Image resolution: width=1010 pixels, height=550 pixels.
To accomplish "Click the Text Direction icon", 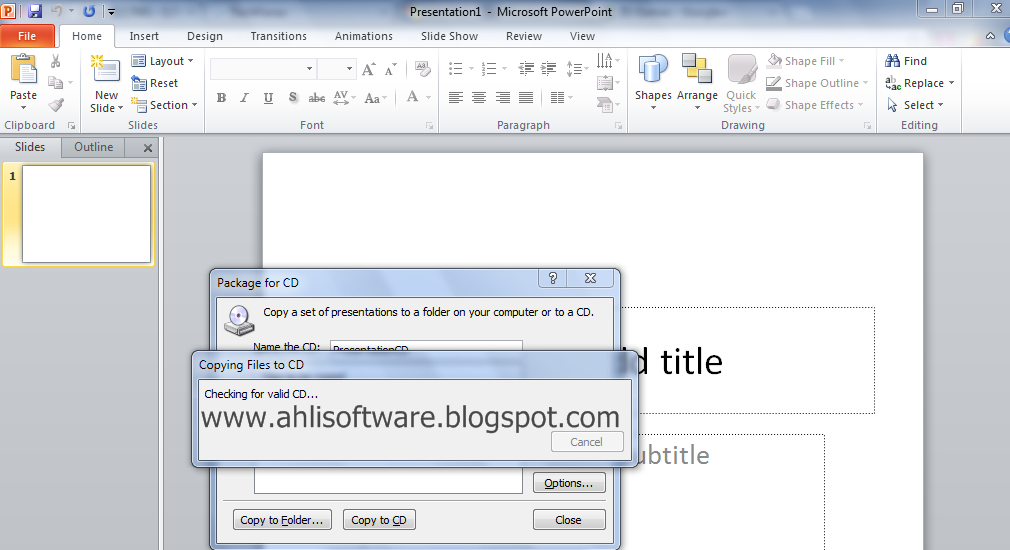I will click(x=607, y=61).
